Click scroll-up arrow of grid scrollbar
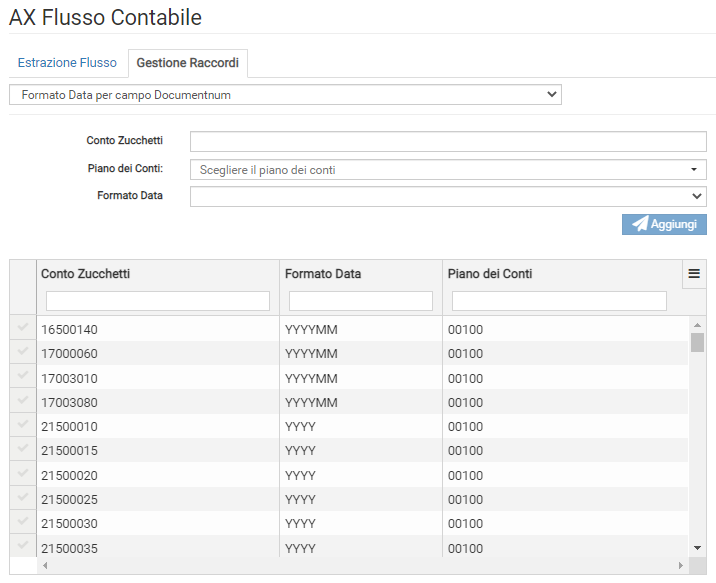Image resolution: width=716 pixels, height=583 pixels. [697, 324]
